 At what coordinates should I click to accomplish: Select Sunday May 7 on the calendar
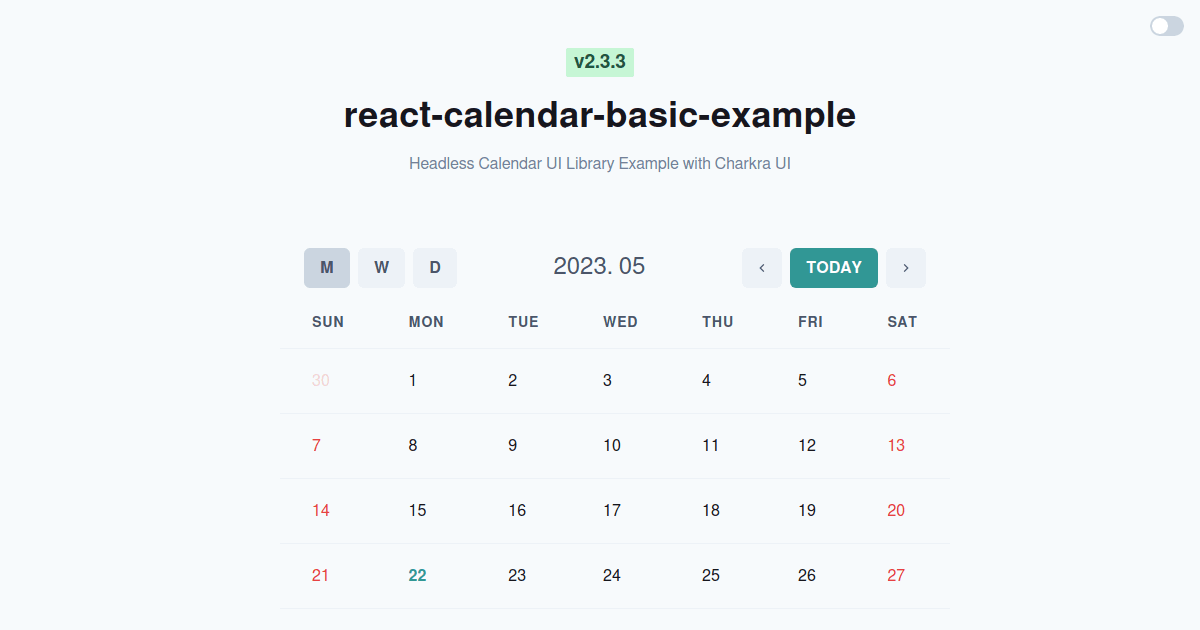[x=317, y=445]
